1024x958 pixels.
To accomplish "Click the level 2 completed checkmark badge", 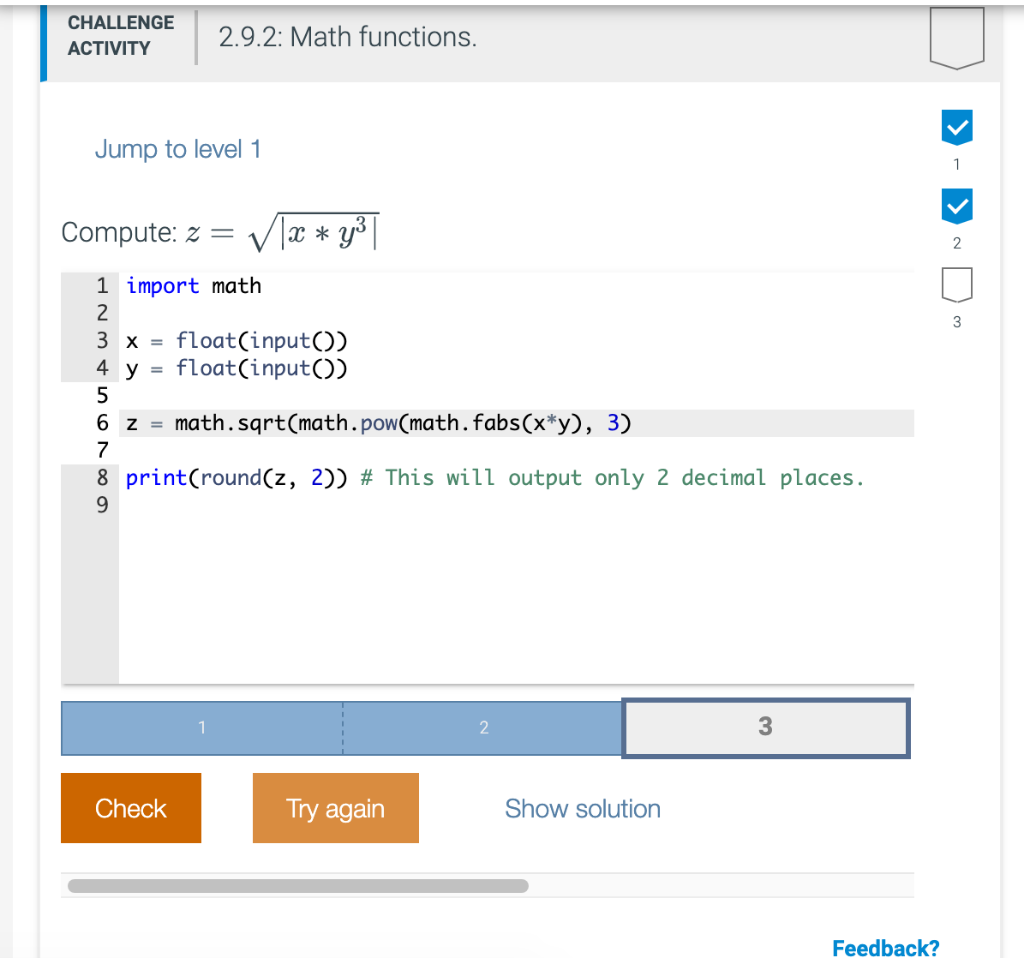I will [957, 206].
